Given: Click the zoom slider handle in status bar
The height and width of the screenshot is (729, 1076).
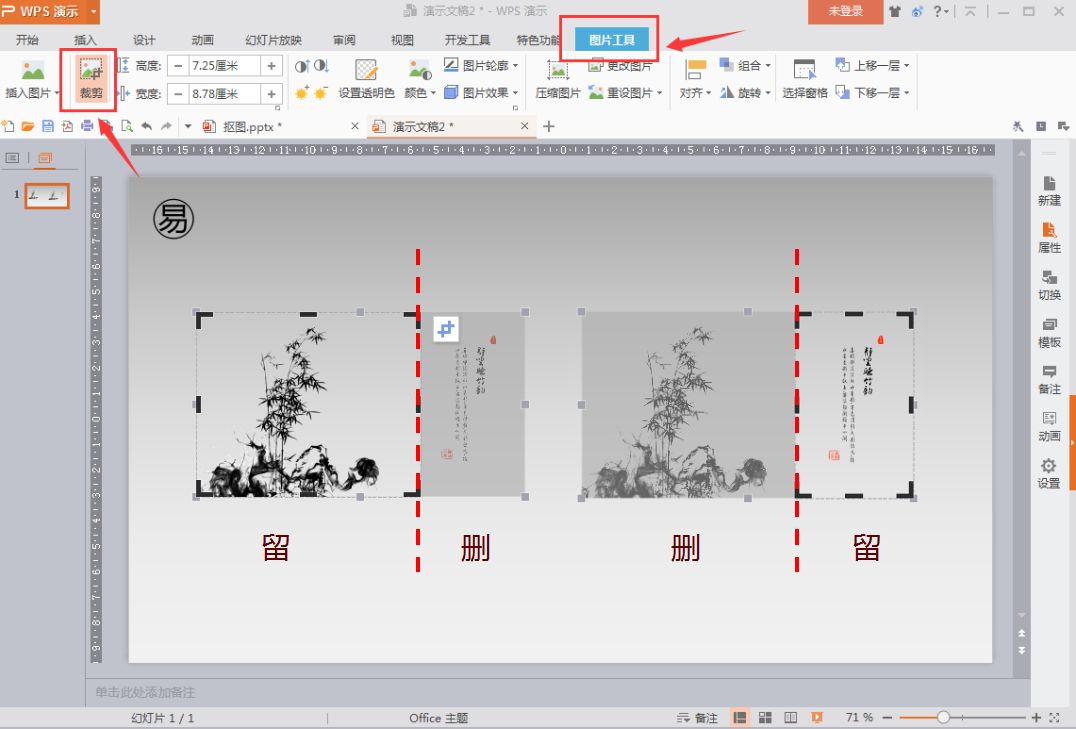Looking at the screenshot, I should pyautogui.click(x=944, y=717).
